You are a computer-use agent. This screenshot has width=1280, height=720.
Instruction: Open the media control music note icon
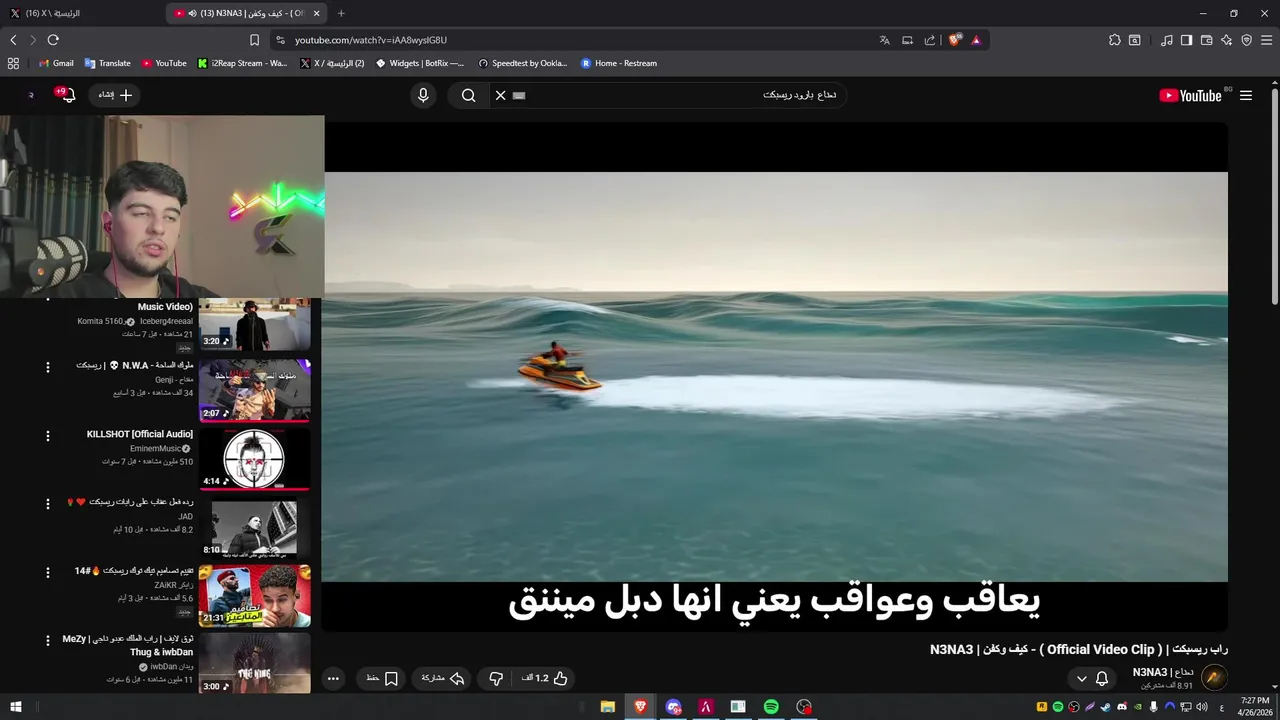(1167, 40)
